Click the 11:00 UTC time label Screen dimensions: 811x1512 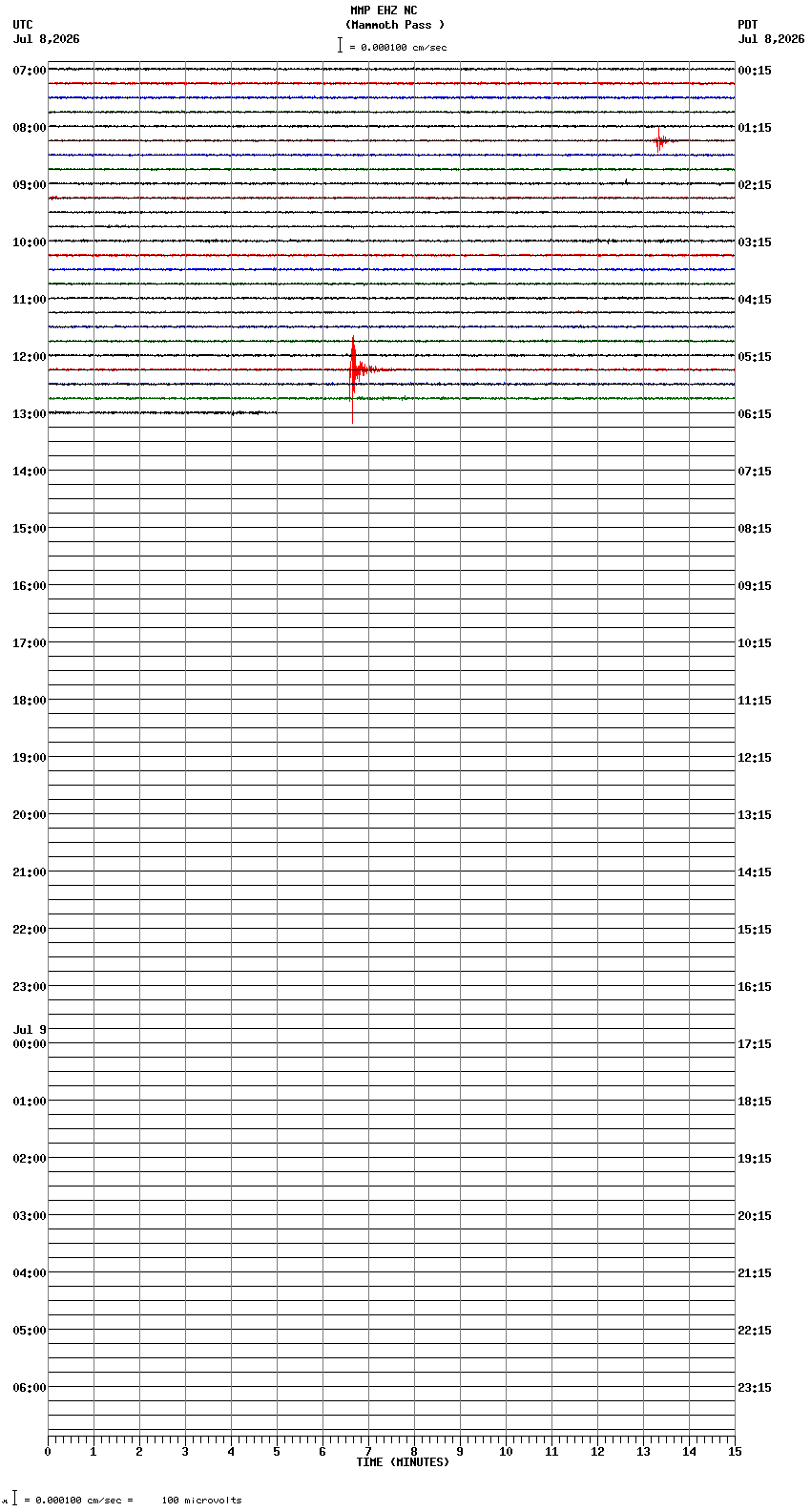click(30, 300)
